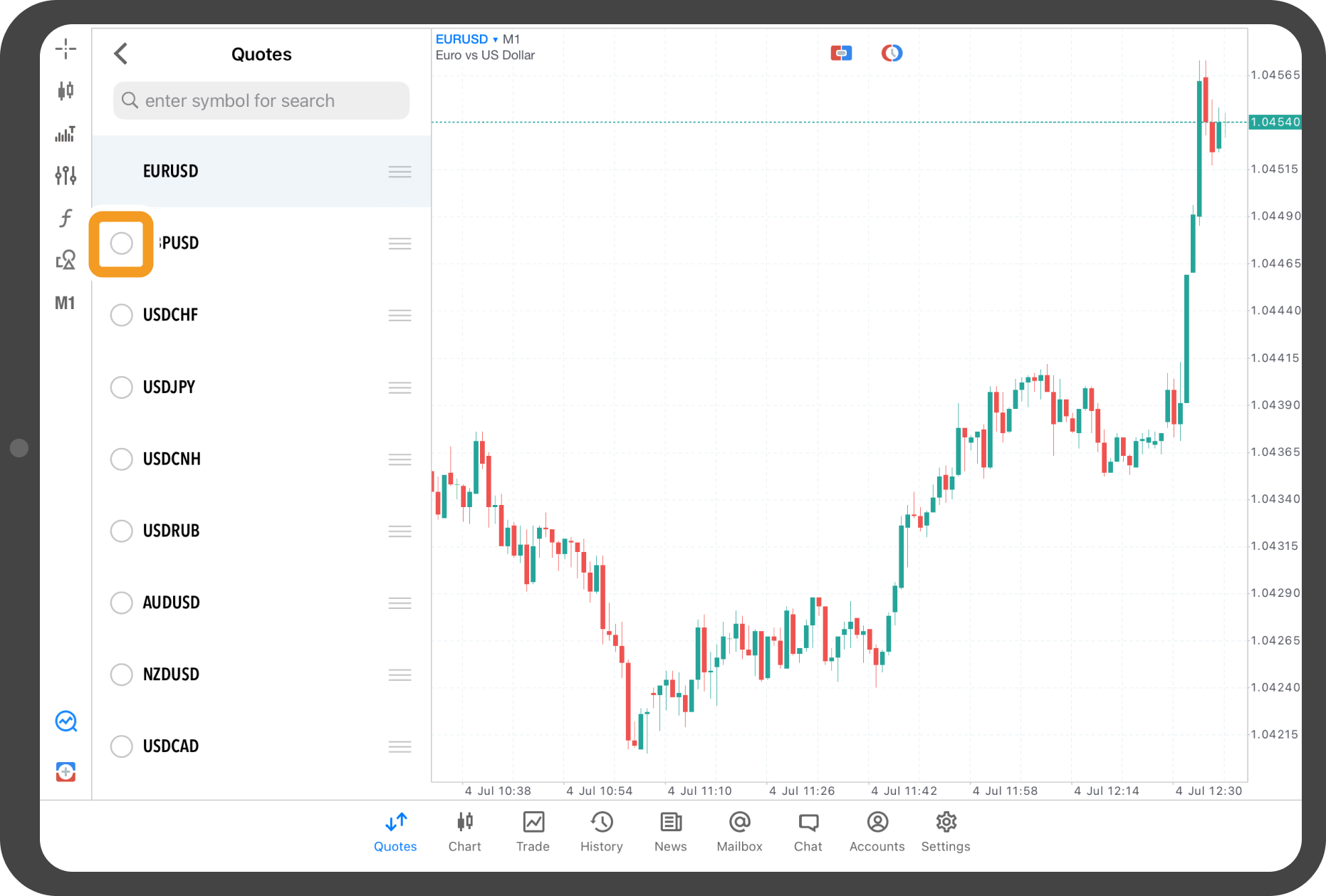Image resolution: width=1326 pixels, height=896 pixels.
Task: Click the function (f) indicators icon
Action: [66, 218]
